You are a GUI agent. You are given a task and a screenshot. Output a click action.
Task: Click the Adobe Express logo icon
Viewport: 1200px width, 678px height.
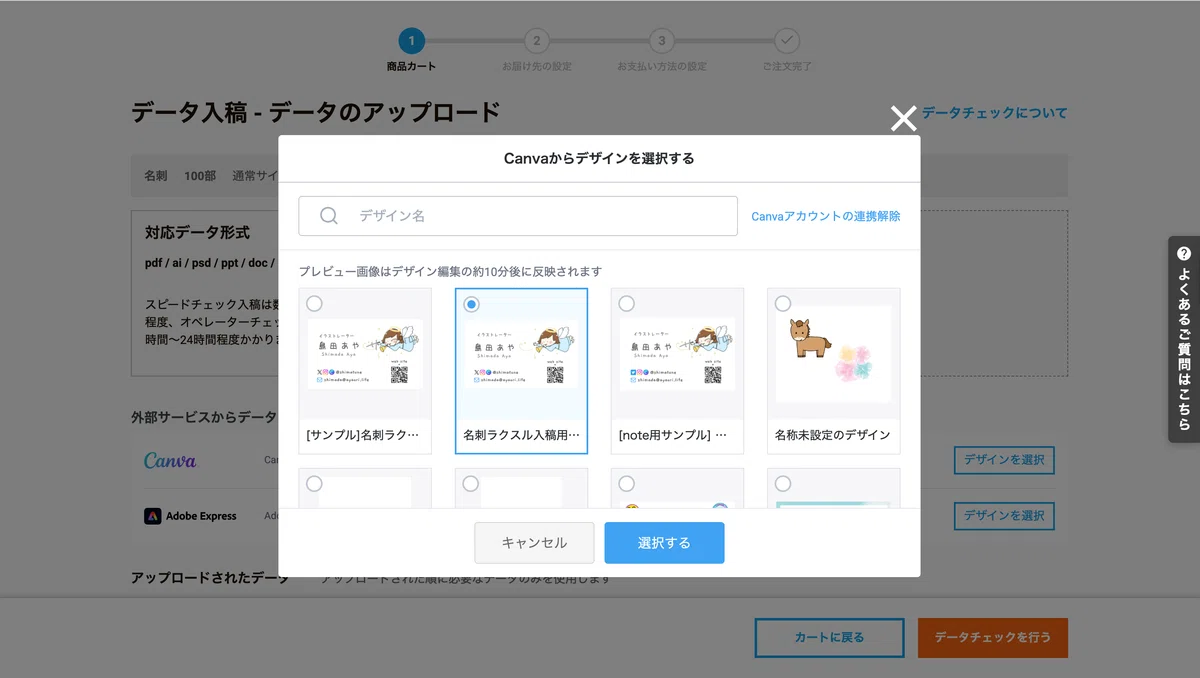pos(152,516)
